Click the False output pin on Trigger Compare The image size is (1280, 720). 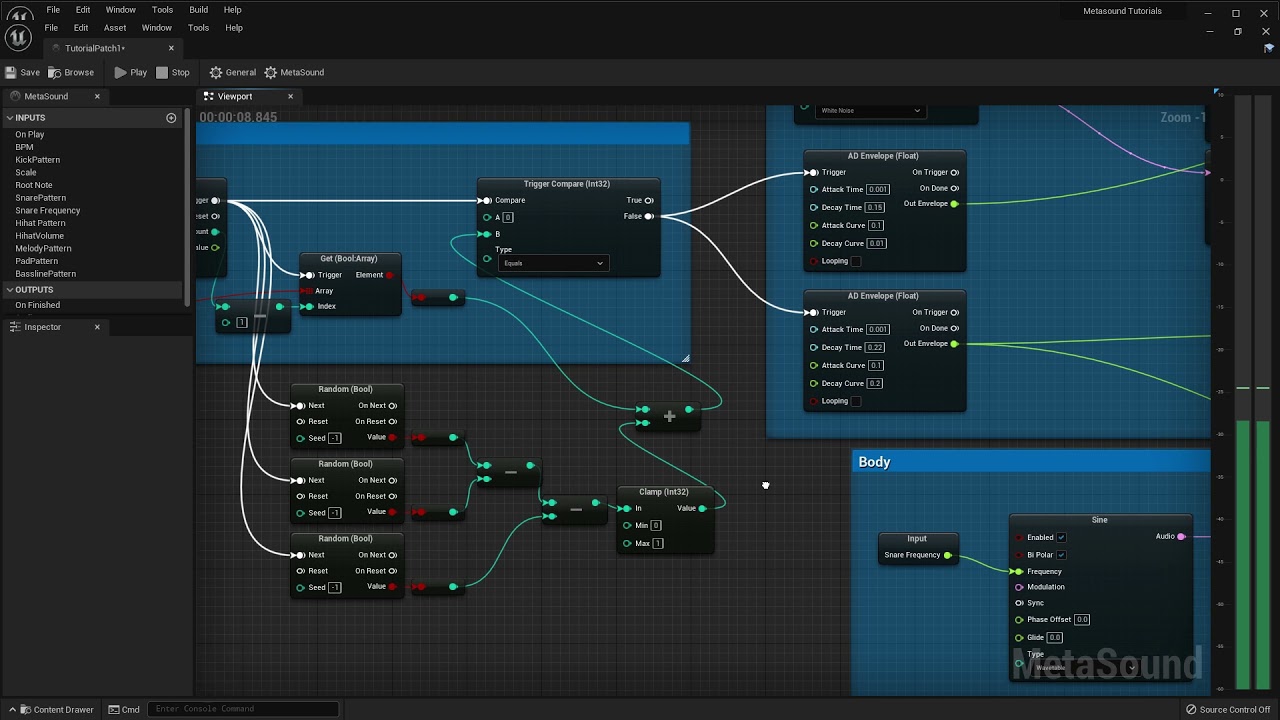click(x=649, y=216)
